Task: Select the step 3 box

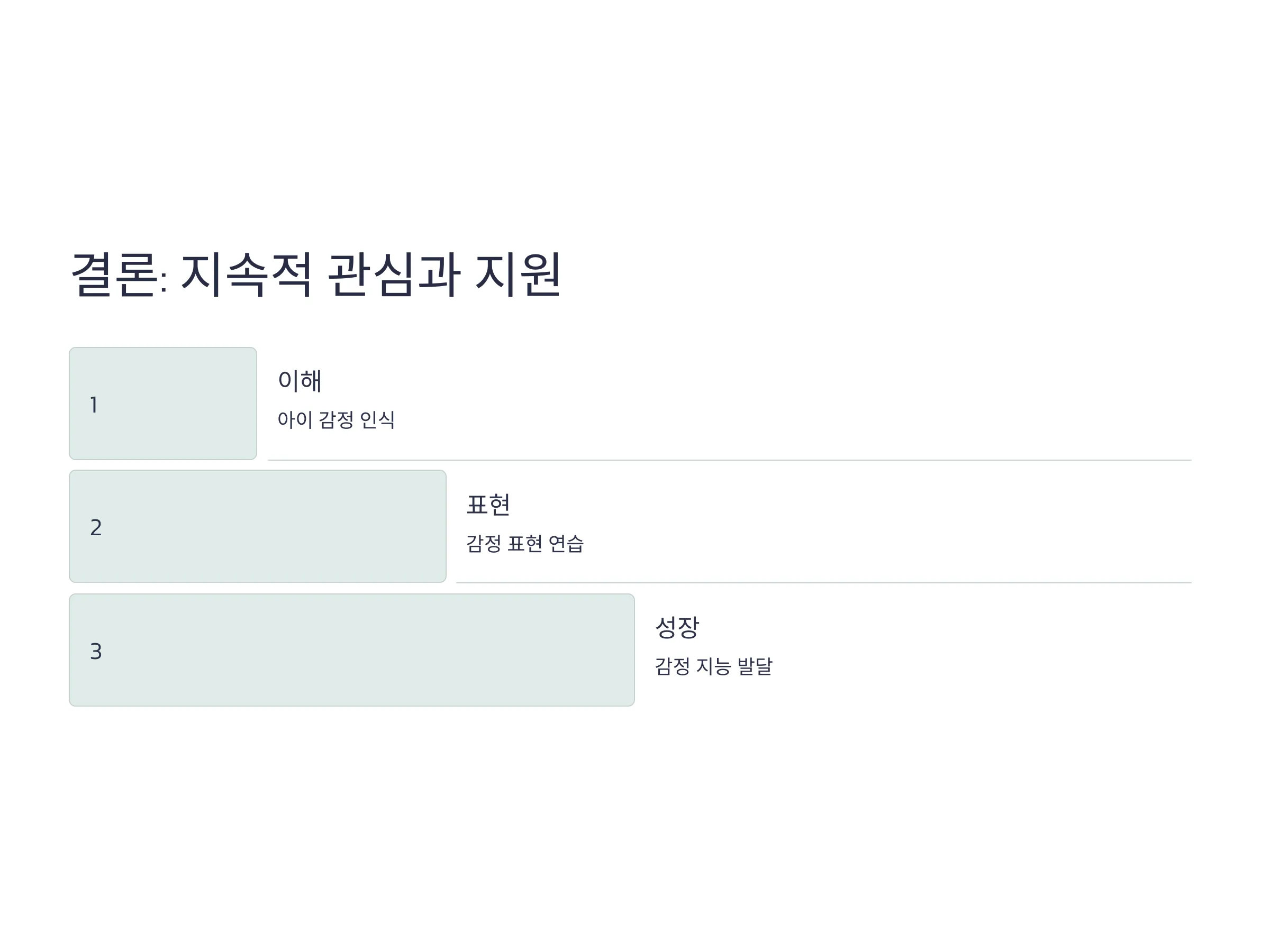Action: point(352,650)
